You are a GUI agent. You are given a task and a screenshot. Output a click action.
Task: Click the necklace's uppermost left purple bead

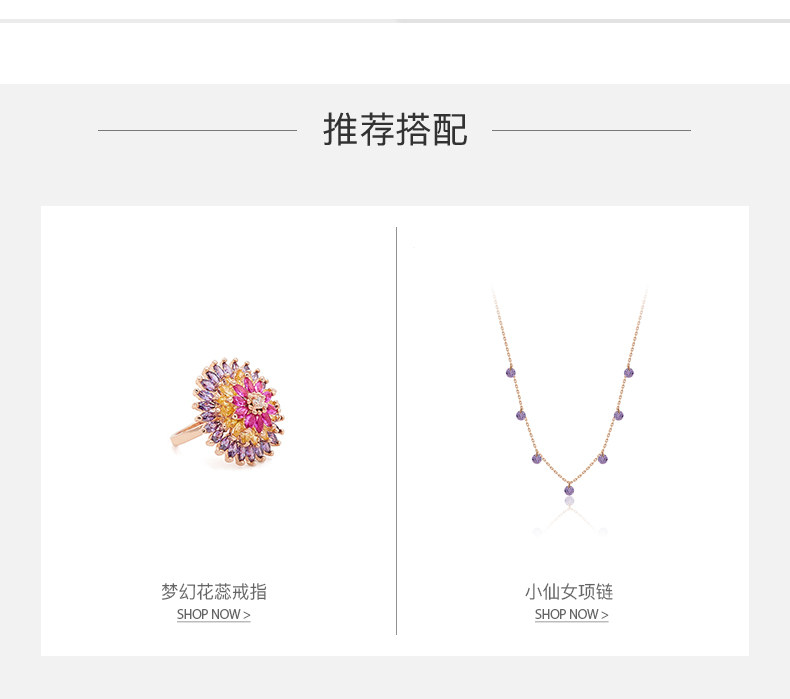(510, 372)
